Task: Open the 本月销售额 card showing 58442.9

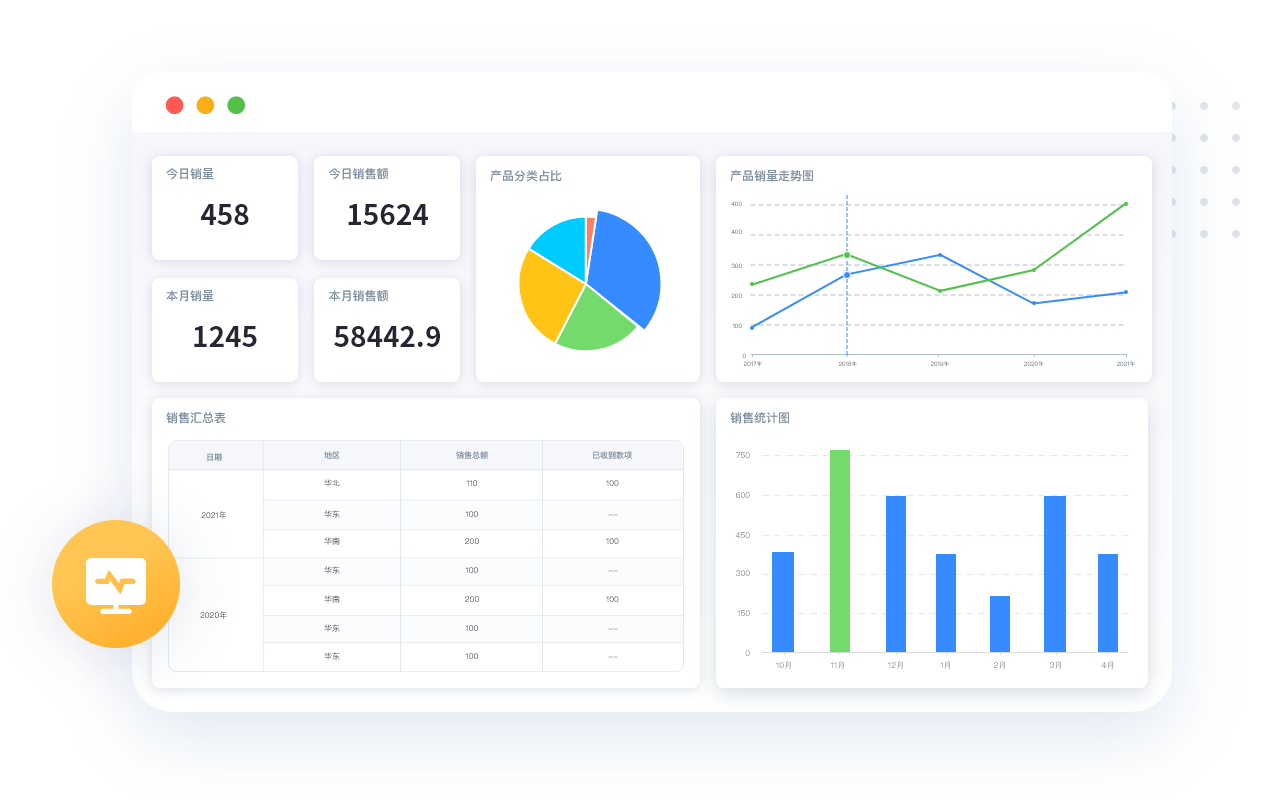Action: (387, 330)
